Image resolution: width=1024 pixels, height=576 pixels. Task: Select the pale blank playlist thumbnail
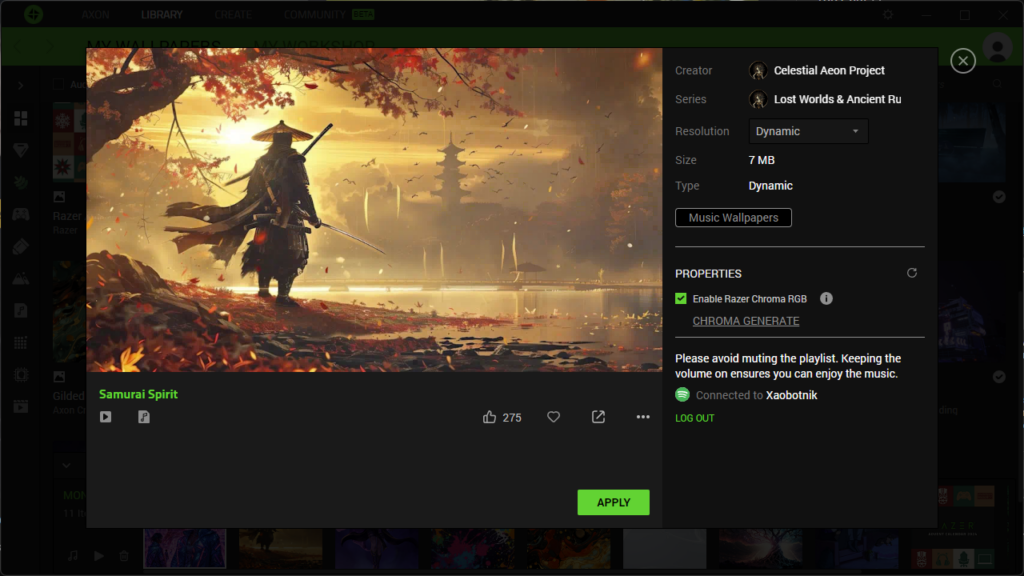click(664, 549)
